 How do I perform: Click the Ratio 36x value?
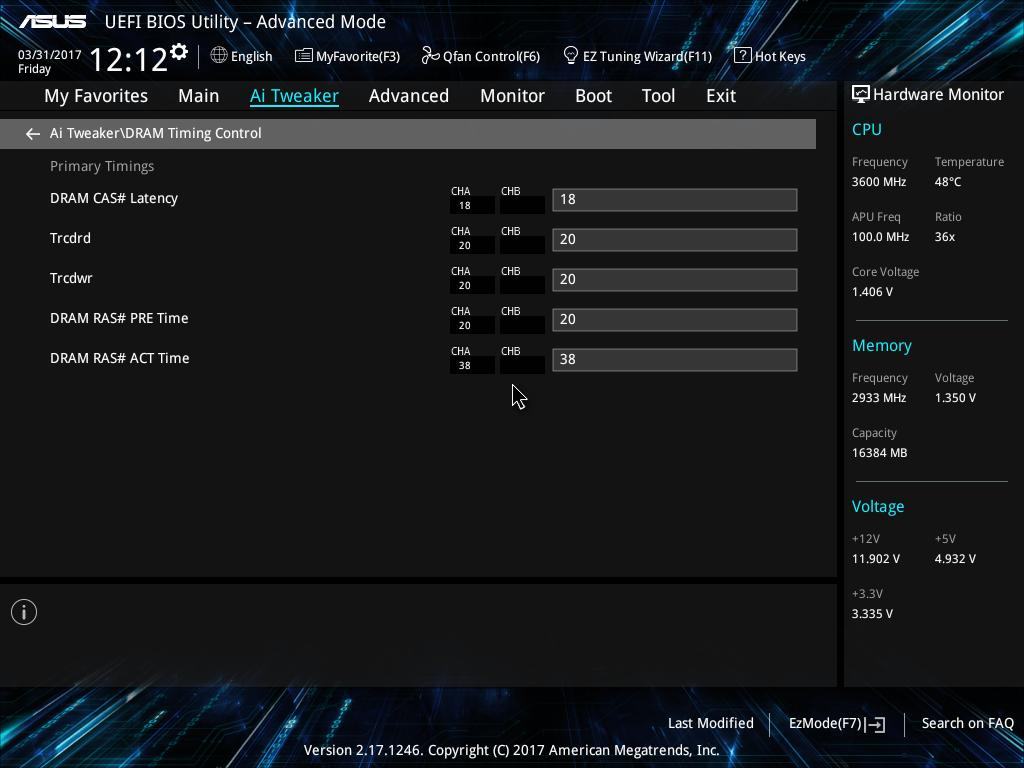click(944, 237)
